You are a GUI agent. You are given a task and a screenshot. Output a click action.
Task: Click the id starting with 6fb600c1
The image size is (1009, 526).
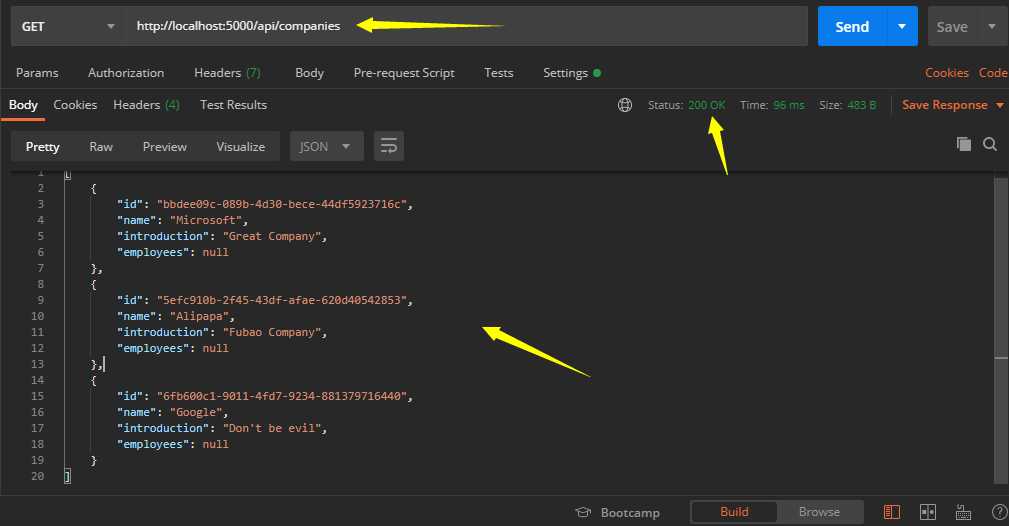tap(282, 396)
